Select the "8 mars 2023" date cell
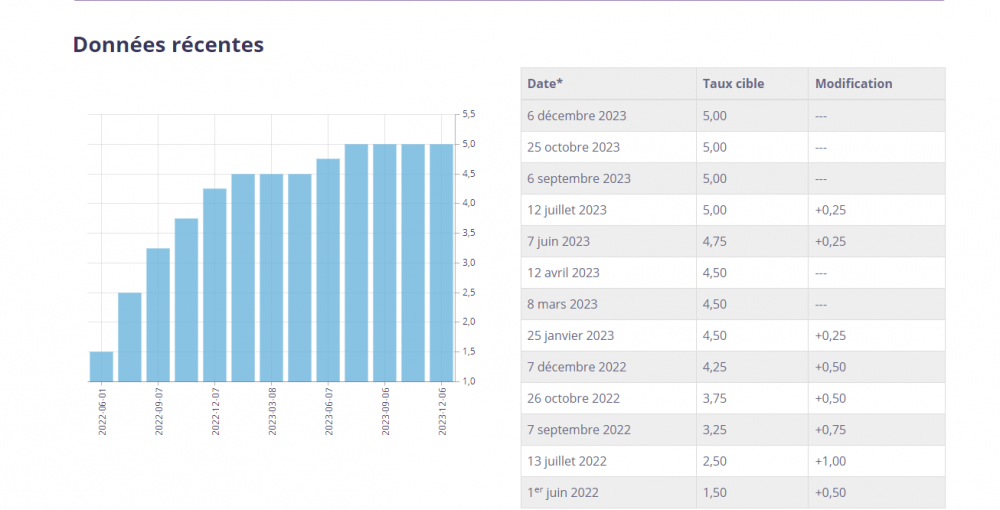Viewport: 1000px width, 510px height. 562,304
